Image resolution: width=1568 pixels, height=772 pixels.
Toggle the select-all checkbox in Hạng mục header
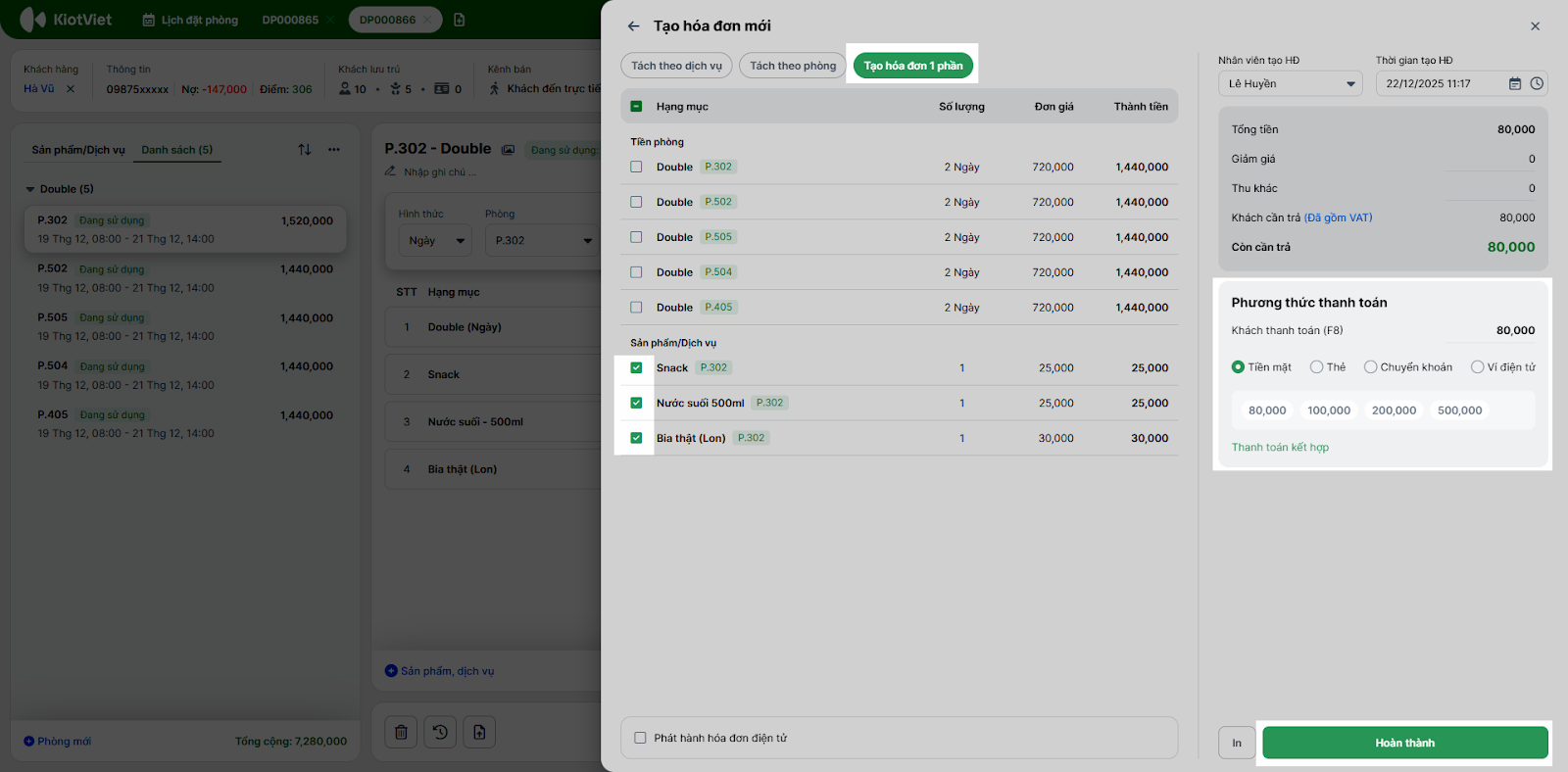point(636,107)
